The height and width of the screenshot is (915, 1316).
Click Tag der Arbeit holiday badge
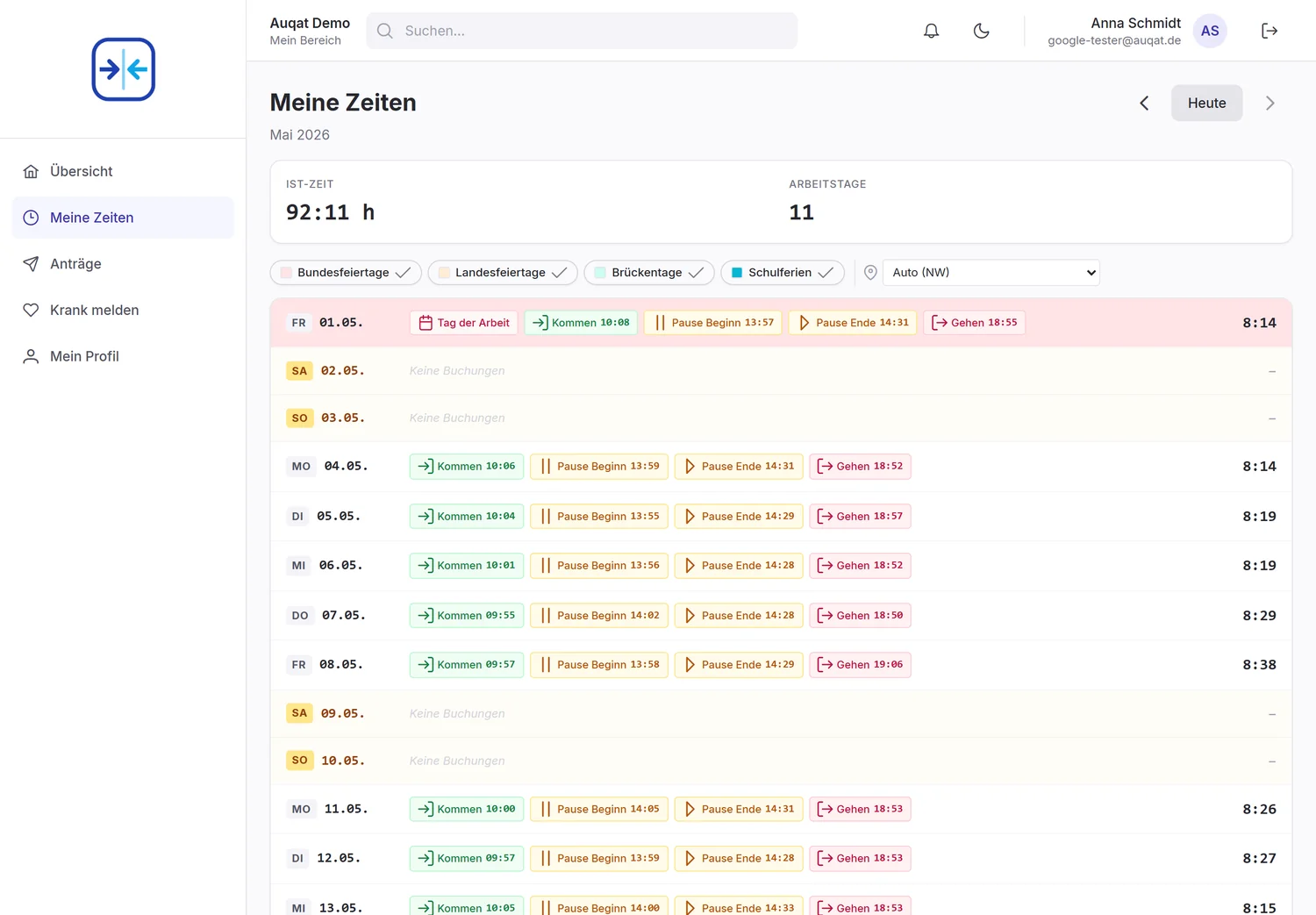click(x=464, y=323)
